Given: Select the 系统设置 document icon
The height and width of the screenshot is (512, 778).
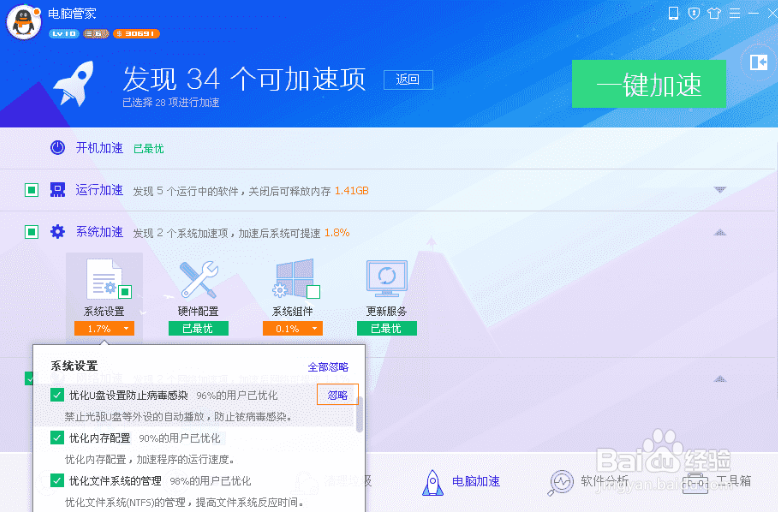Looking at the screenshot, I should [104, 279].
